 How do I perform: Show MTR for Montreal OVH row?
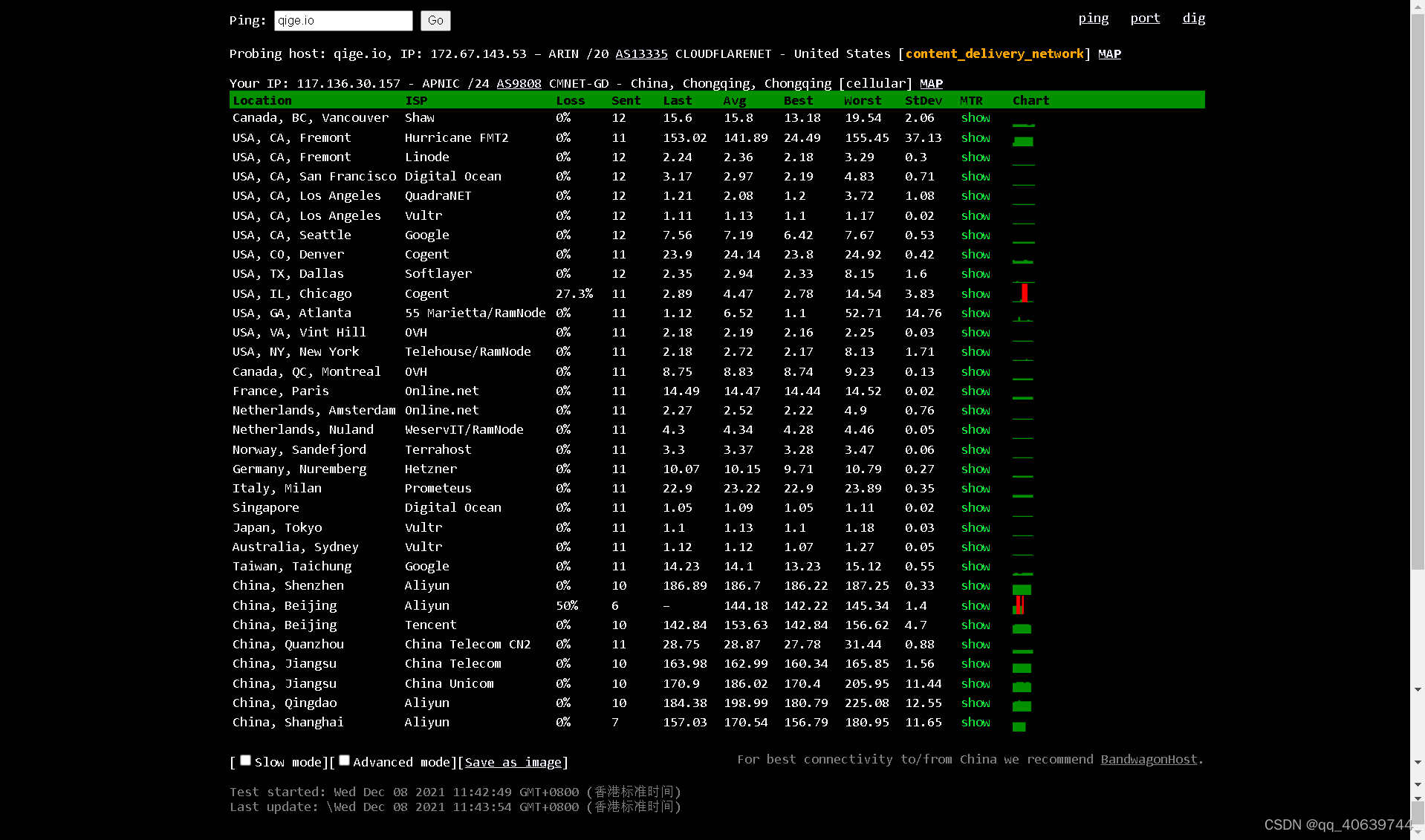[x=976, y=371]
